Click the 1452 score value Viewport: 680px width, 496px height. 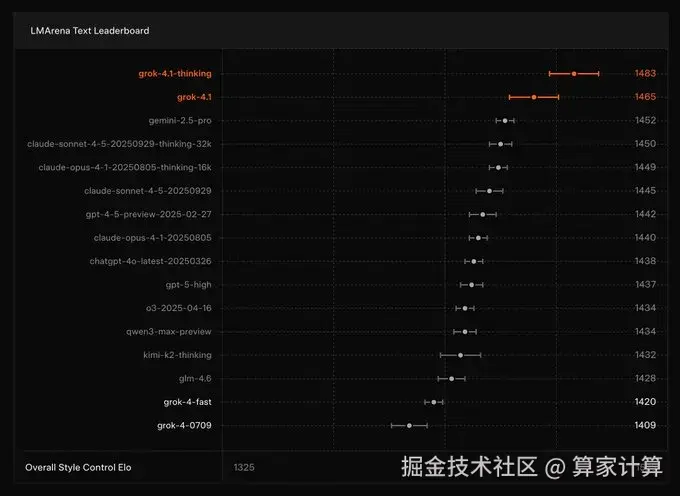[x=645, y=120]
